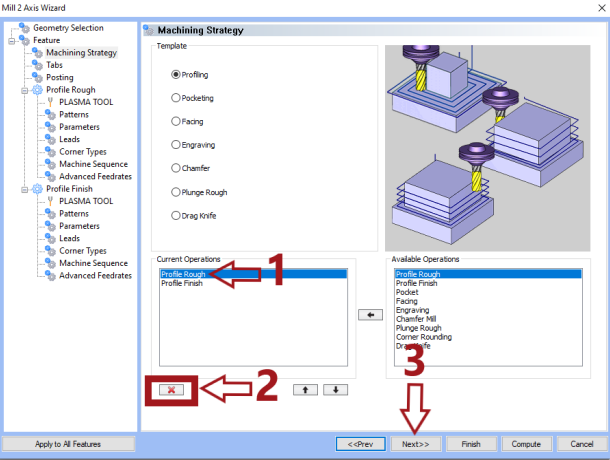Select the Pocketing template radio button

(x=176, y=98)
